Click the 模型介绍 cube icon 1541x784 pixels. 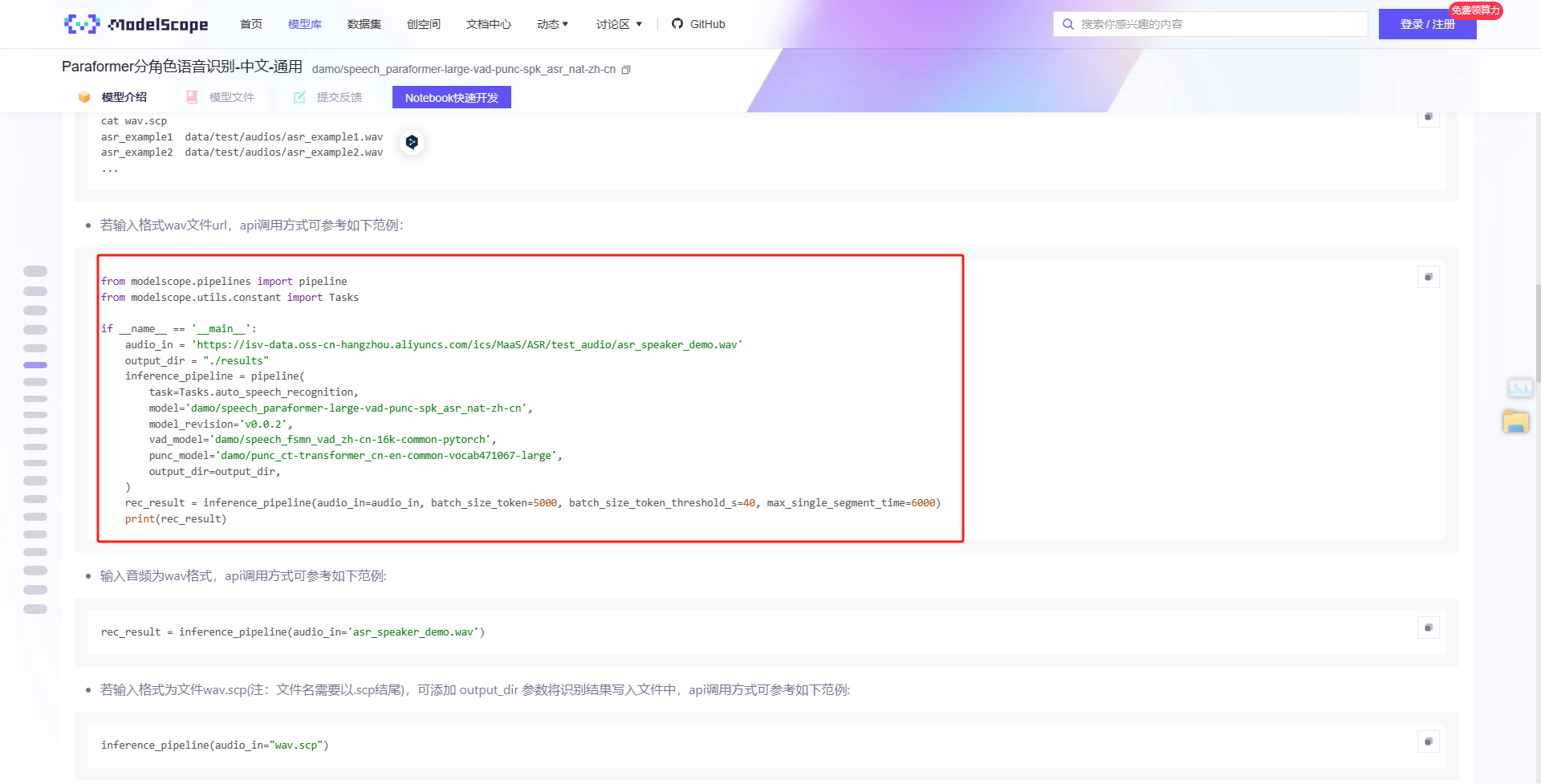tap(84, 97)
